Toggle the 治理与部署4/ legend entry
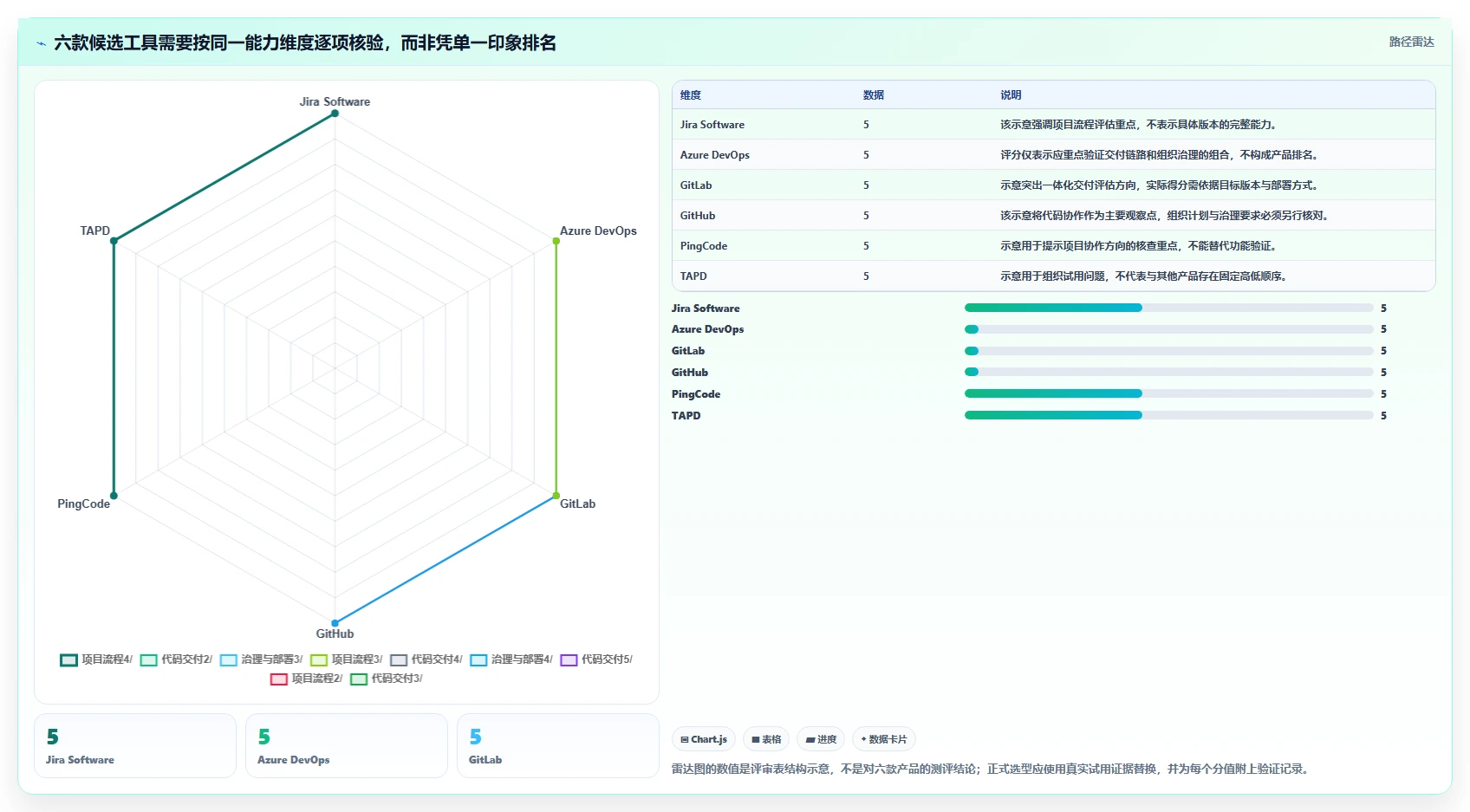Image resolution: width=1470 pixels, height=812 pixels. pos(511,659)
